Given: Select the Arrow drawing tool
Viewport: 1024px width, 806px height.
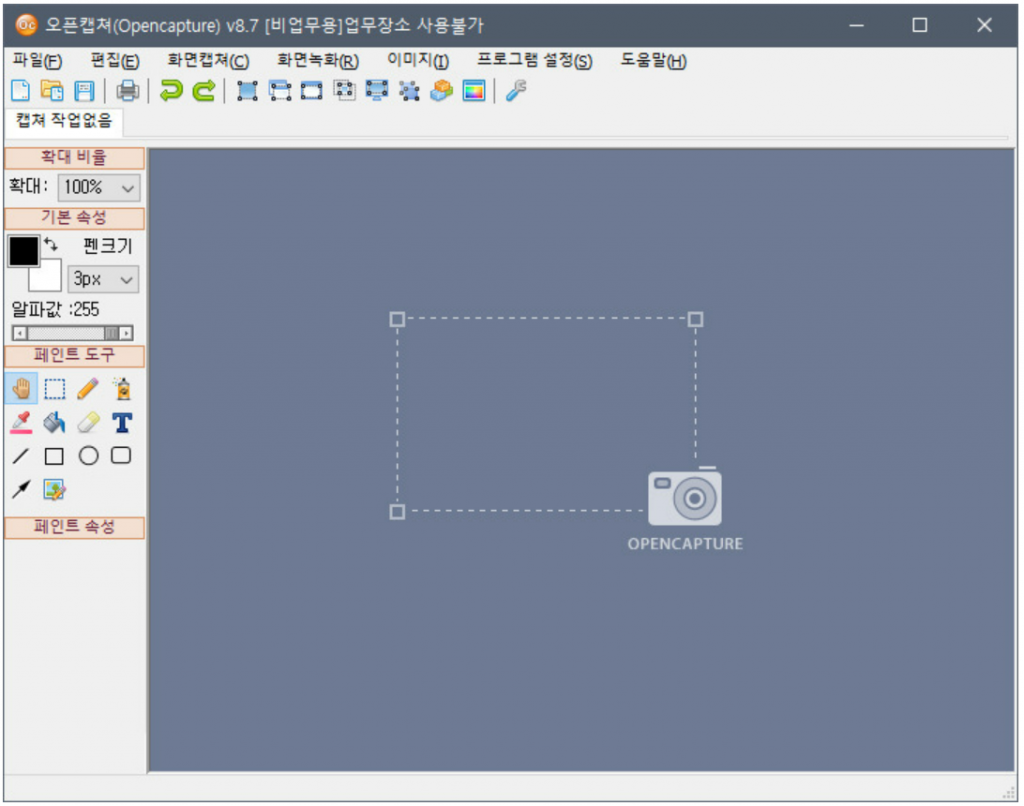Looking at the screenshot, I should 22,489.
